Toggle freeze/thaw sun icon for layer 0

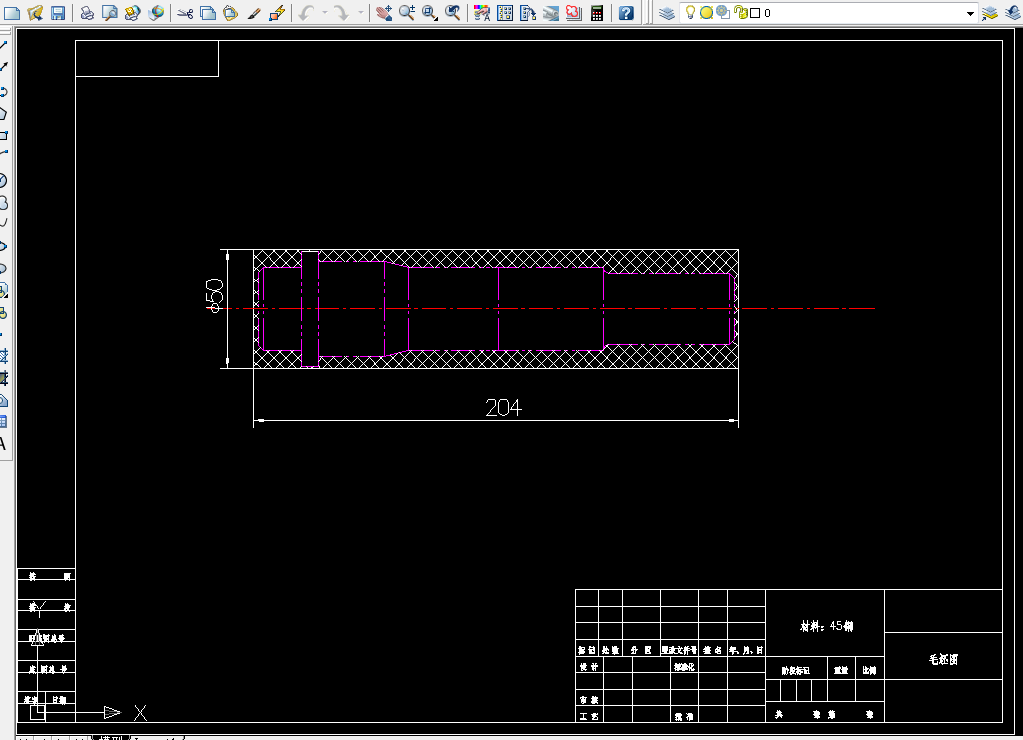click(706, 12)
